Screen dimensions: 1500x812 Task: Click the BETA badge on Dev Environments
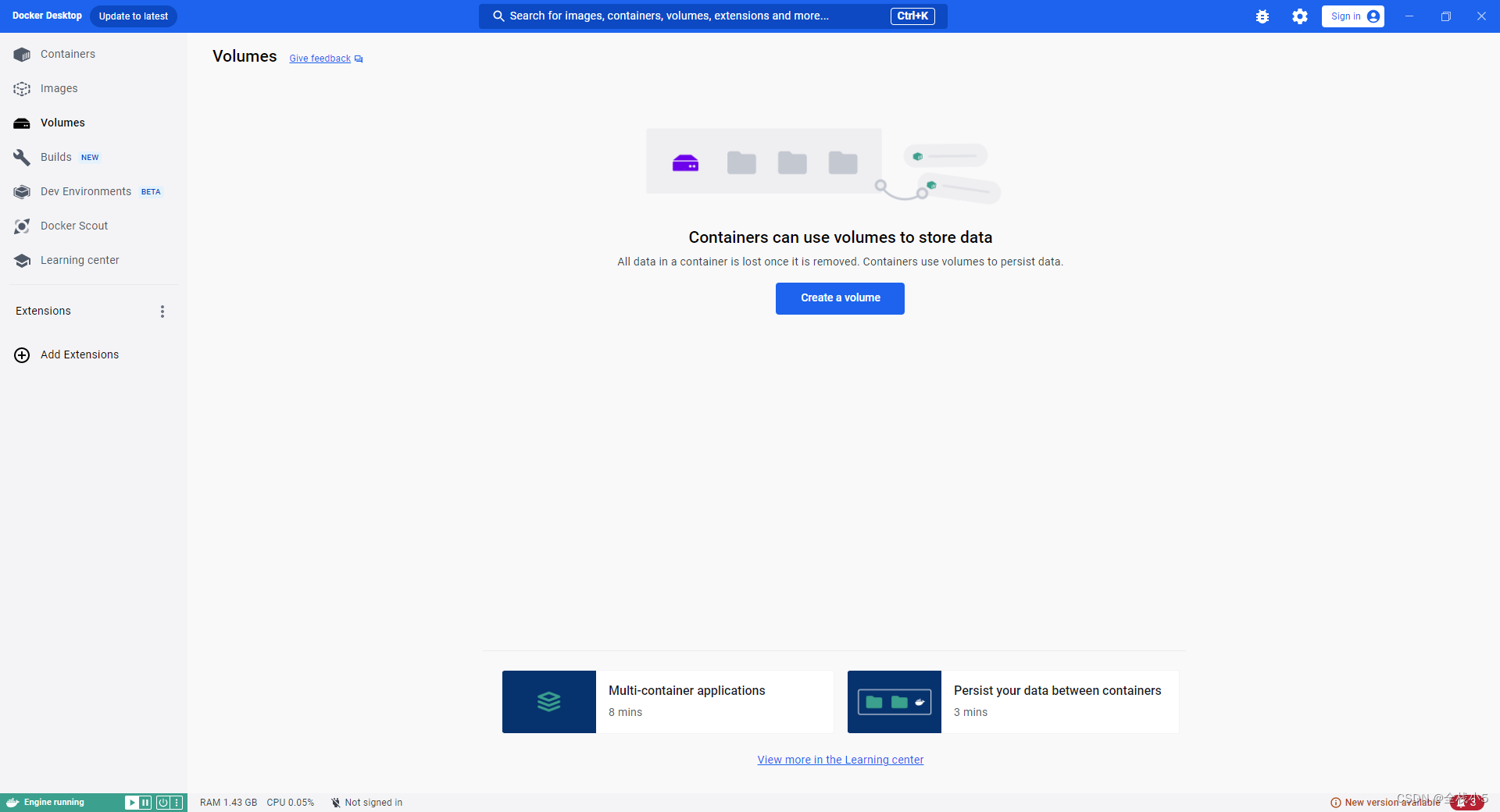pos(151,192)
